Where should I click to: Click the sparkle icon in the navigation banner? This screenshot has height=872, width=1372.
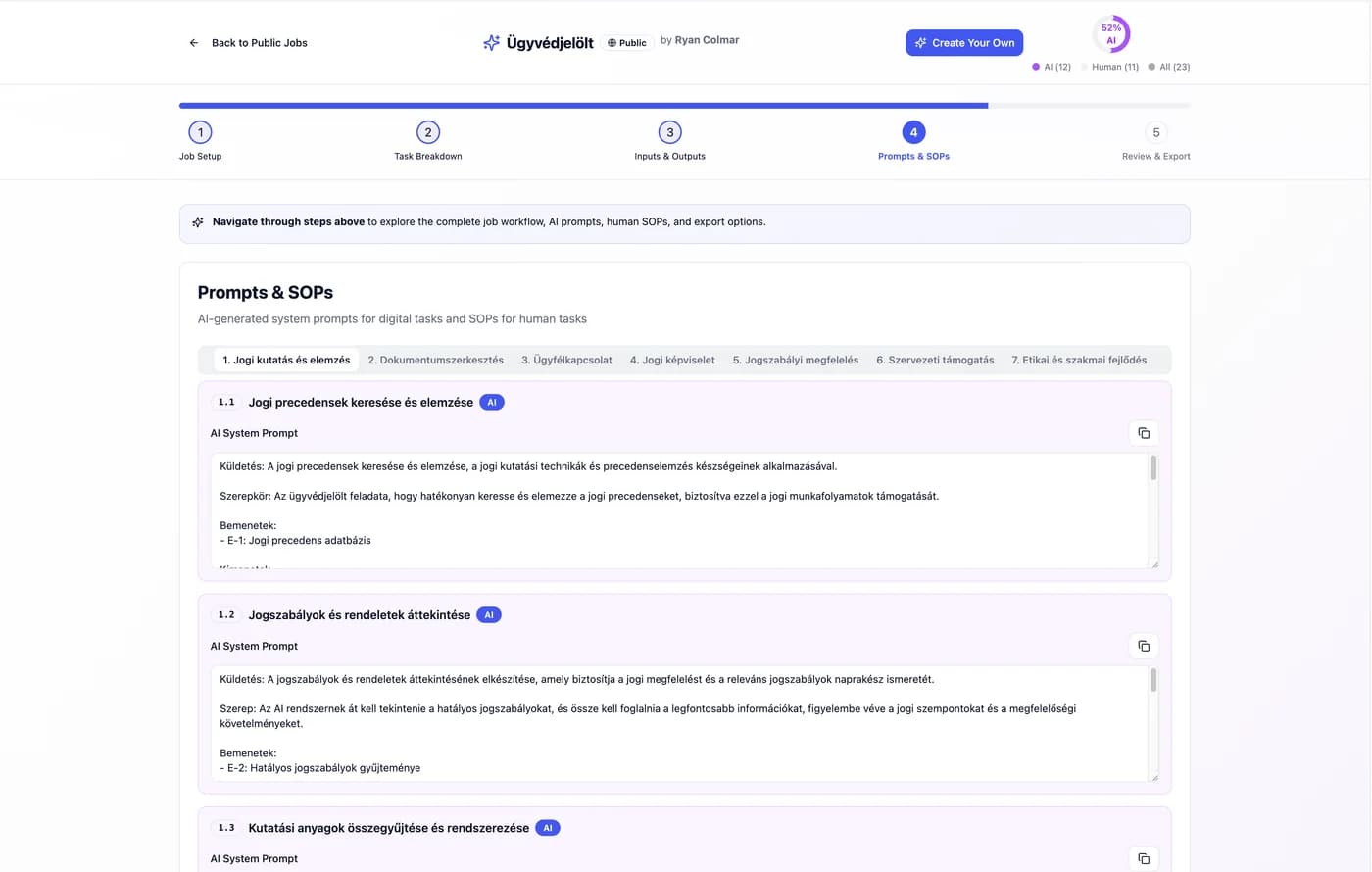pos(198,222)
